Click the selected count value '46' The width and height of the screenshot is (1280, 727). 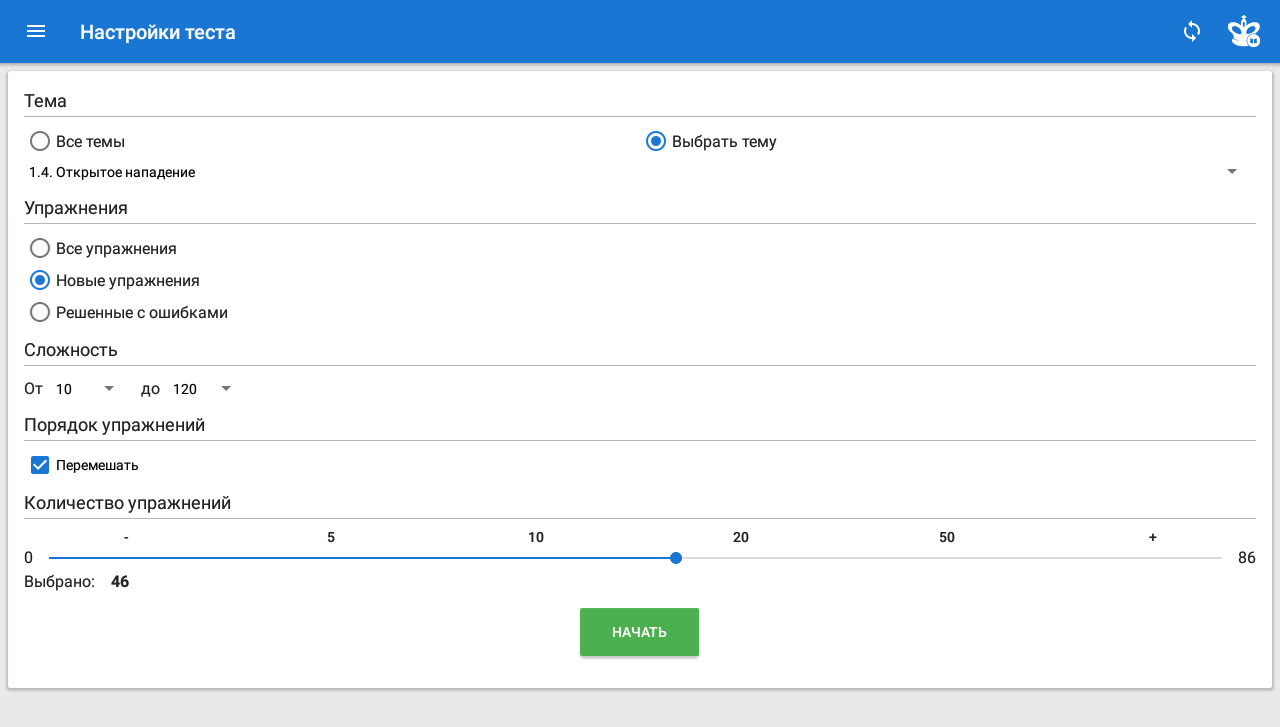(x=120, y=581)
